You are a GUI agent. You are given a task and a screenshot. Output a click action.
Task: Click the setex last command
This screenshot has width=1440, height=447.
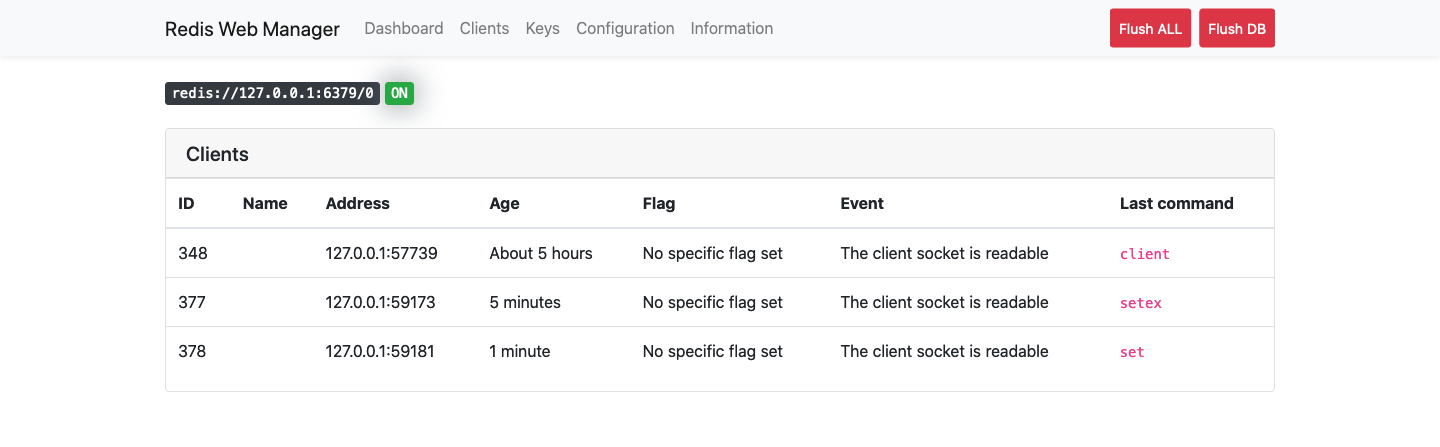click(1140, 303)
